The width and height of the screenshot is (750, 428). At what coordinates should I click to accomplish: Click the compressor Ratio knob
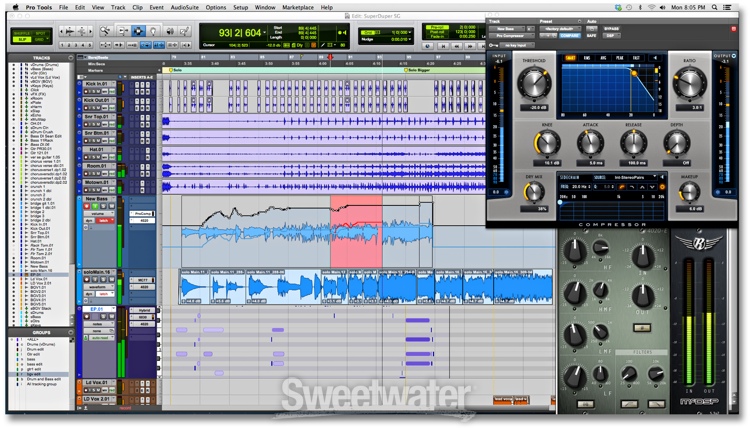pyautogui.click(x=689, y=82)
